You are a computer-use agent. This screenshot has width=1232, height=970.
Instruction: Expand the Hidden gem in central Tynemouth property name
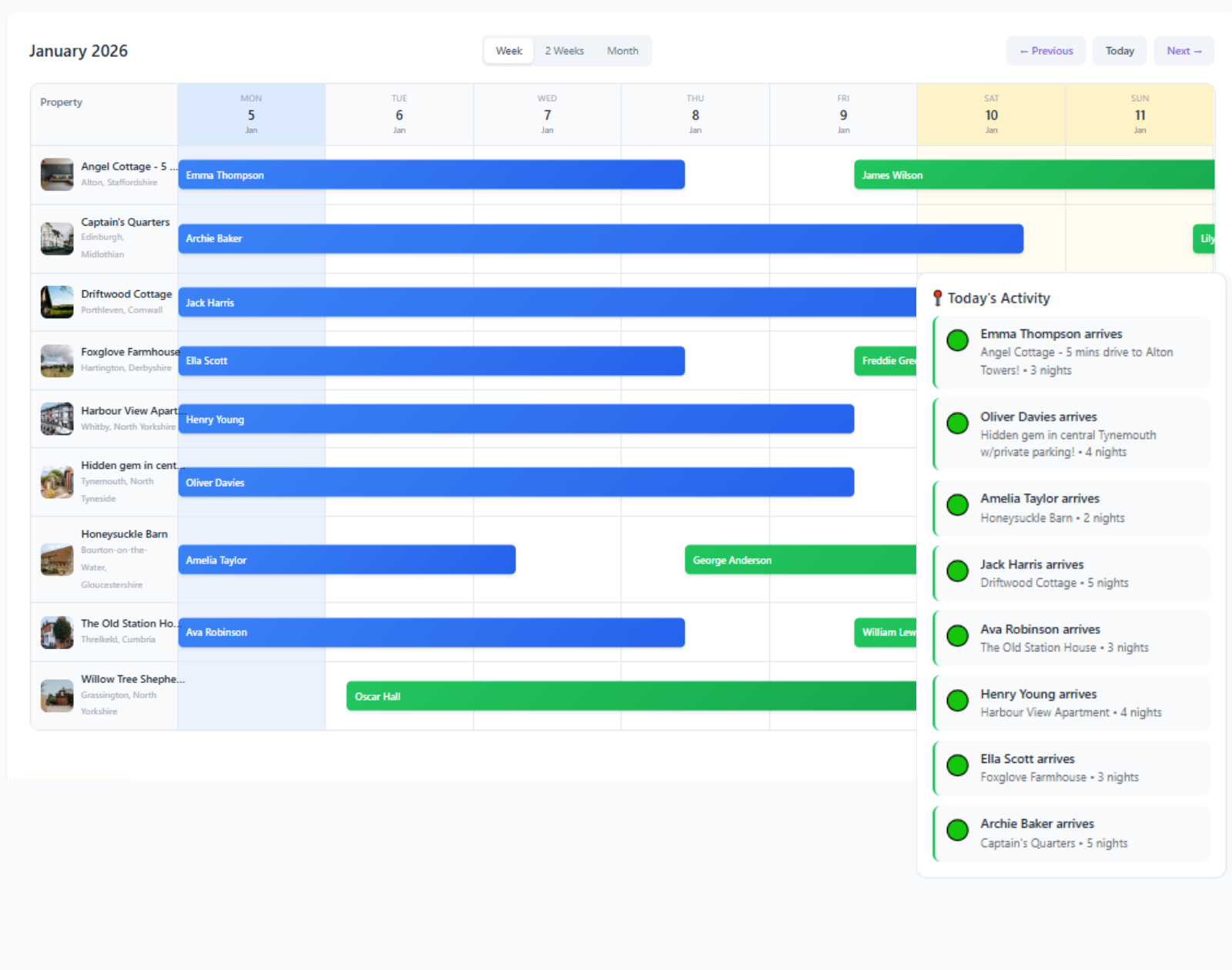131,465
